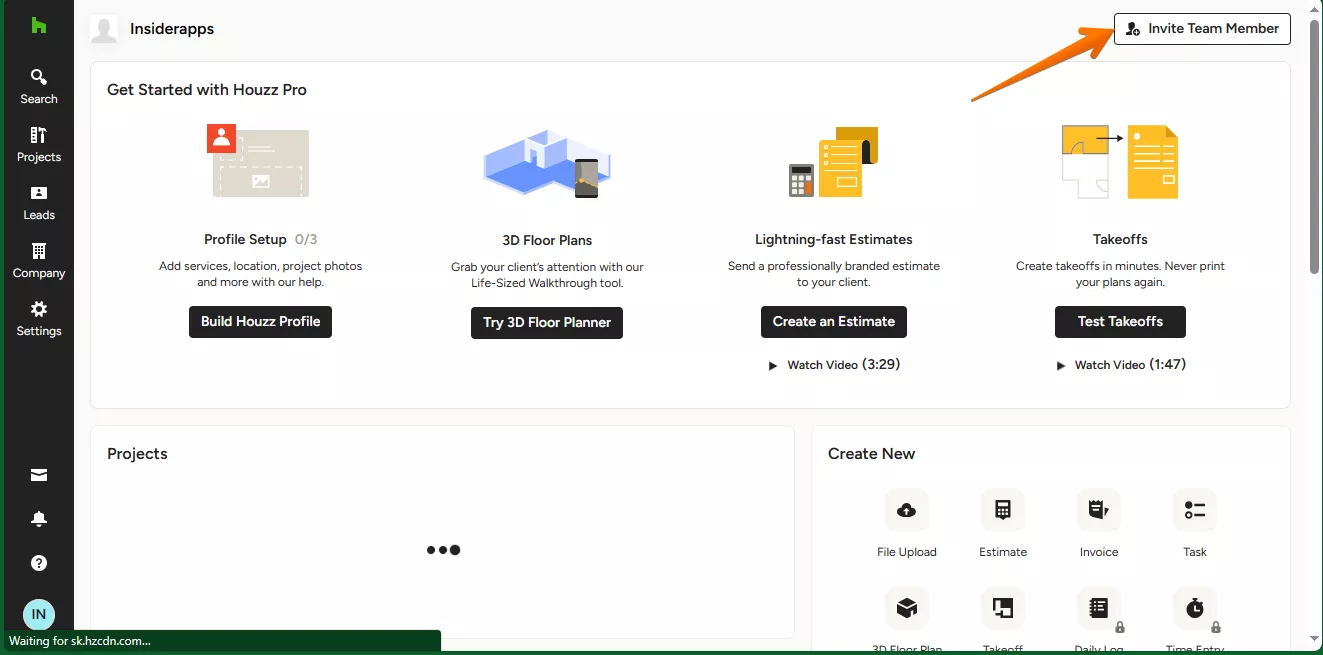Click the Takeoffs illustration
The height and width of the screenshot is (655, 1323).
[x=1120, y=162]
